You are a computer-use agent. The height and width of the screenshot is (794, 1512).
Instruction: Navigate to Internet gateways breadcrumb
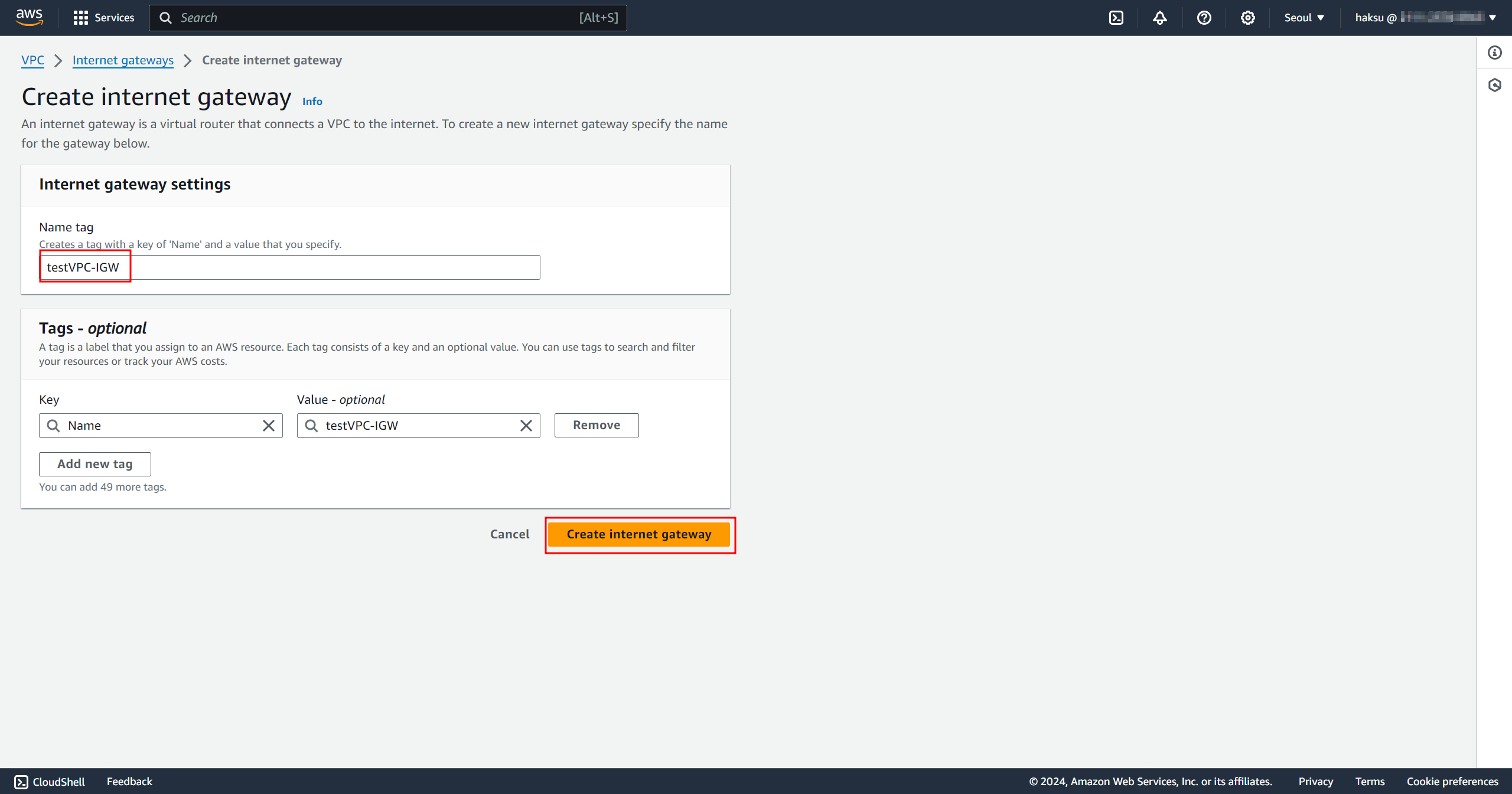coord(123,60)
